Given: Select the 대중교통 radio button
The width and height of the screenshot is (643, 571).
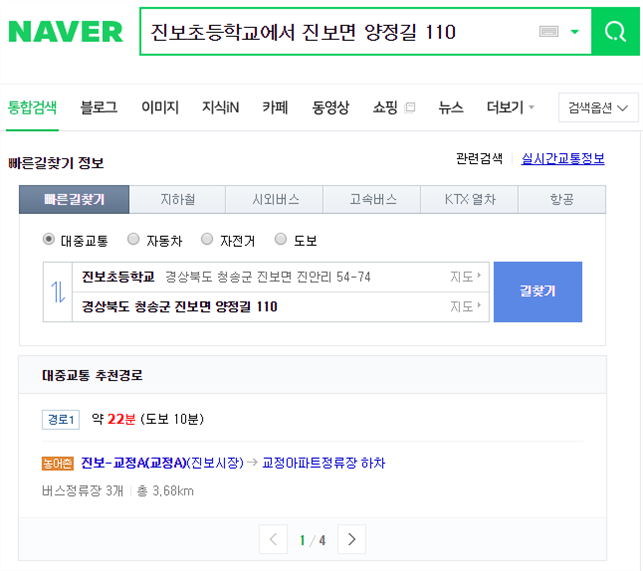Looking at the screenshot, I should tap(49, 239).
